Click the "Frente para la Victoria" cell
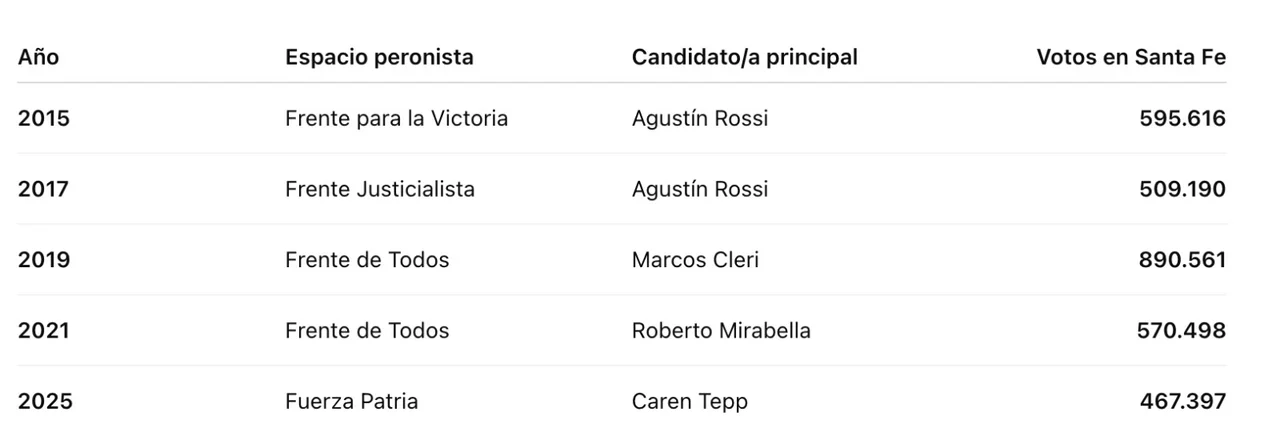Screen dimensions: 1280x448 coord(396,119)
